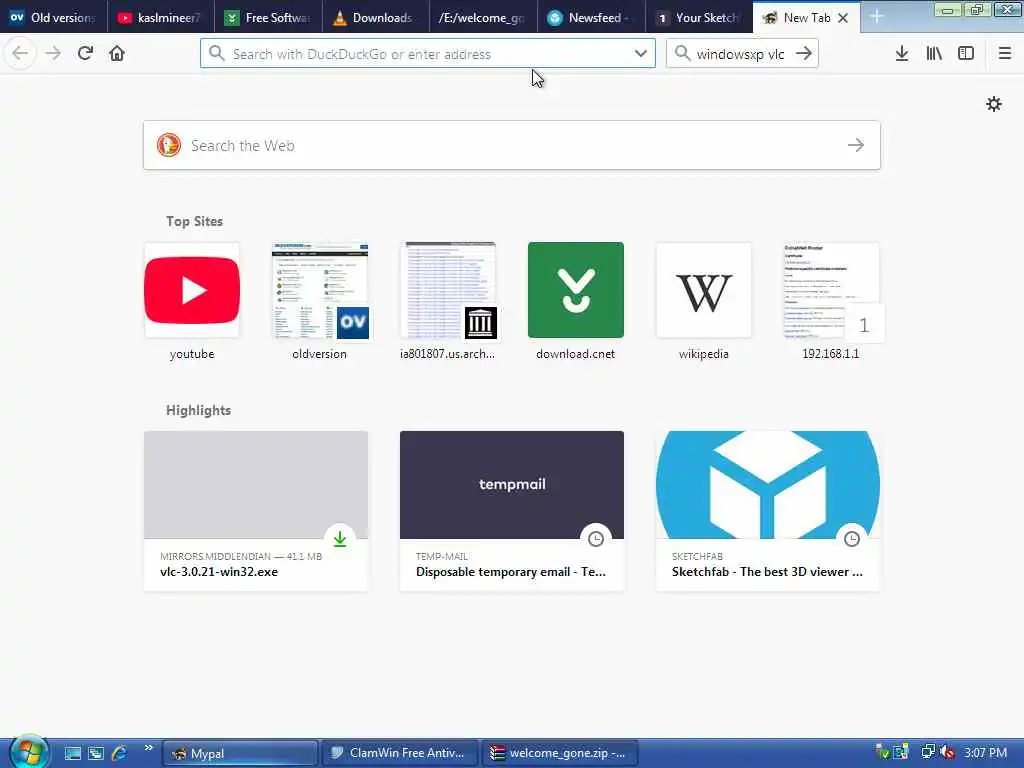Click the network tray icon
The height and width of the screenshot is (768, 1024).
coord(927,752)
